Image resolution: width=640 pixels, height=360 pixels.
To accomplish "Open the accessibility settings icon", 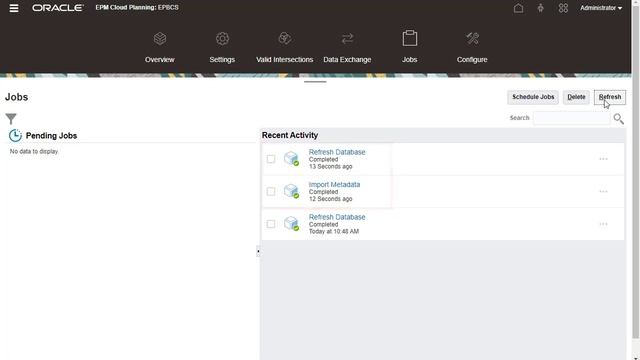I will (x=540, y=8).
